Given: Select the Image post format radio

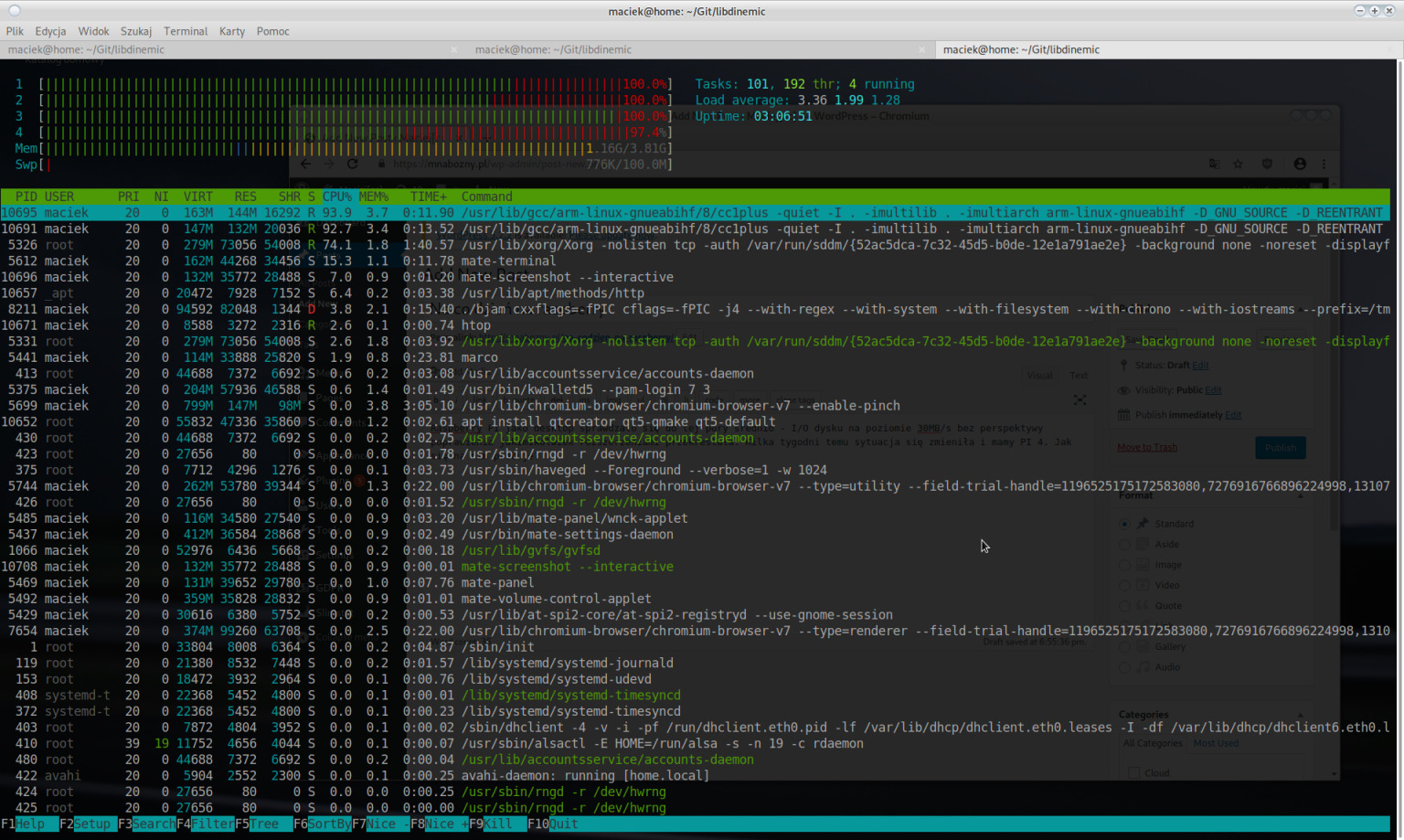Looking at the screenshot, I should pos(1124,565).
